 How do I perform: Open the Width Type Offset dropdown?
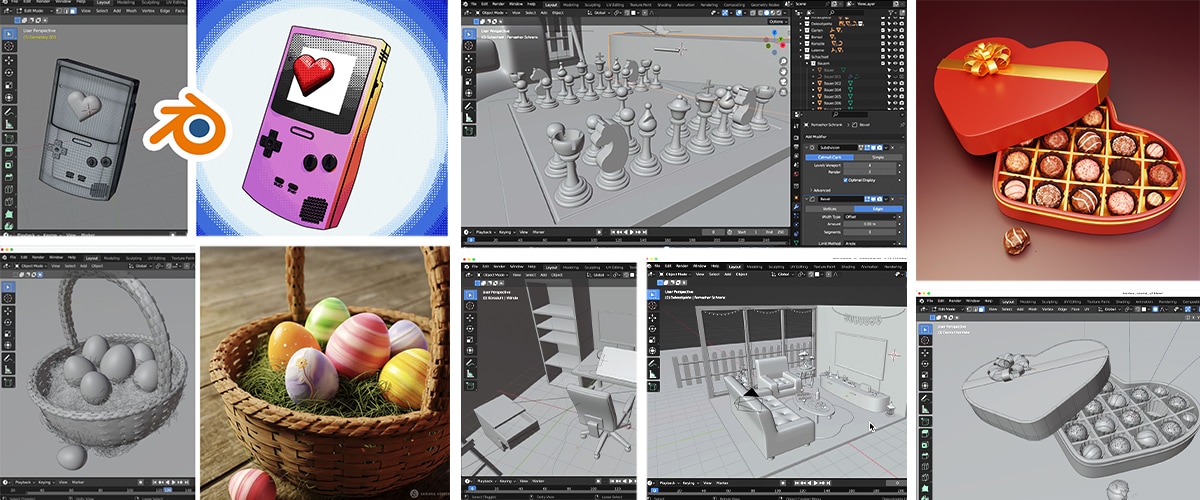point(870,217)
